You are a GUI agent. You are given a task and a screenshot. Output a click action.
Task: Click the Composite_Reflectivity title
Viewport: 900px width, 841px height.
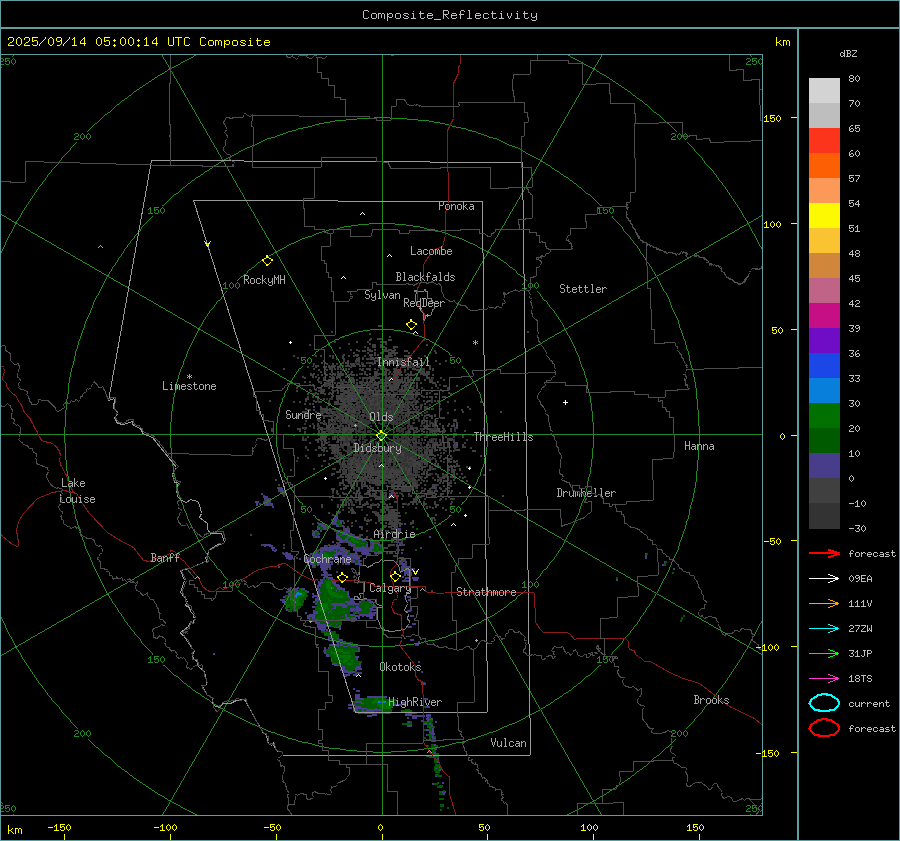(450, 15)
